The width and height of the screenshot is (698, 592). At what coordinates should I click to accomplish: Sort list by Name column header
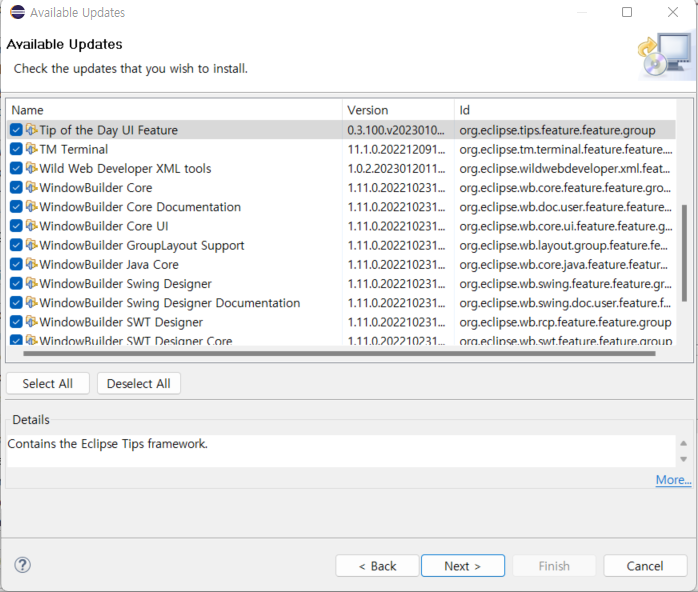[174, 110]
